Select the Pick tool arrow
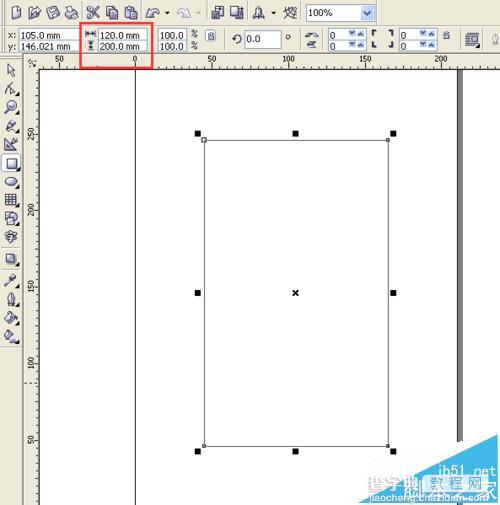The height and width of the screenshot is (505, 500). click(x=11, y=70)
